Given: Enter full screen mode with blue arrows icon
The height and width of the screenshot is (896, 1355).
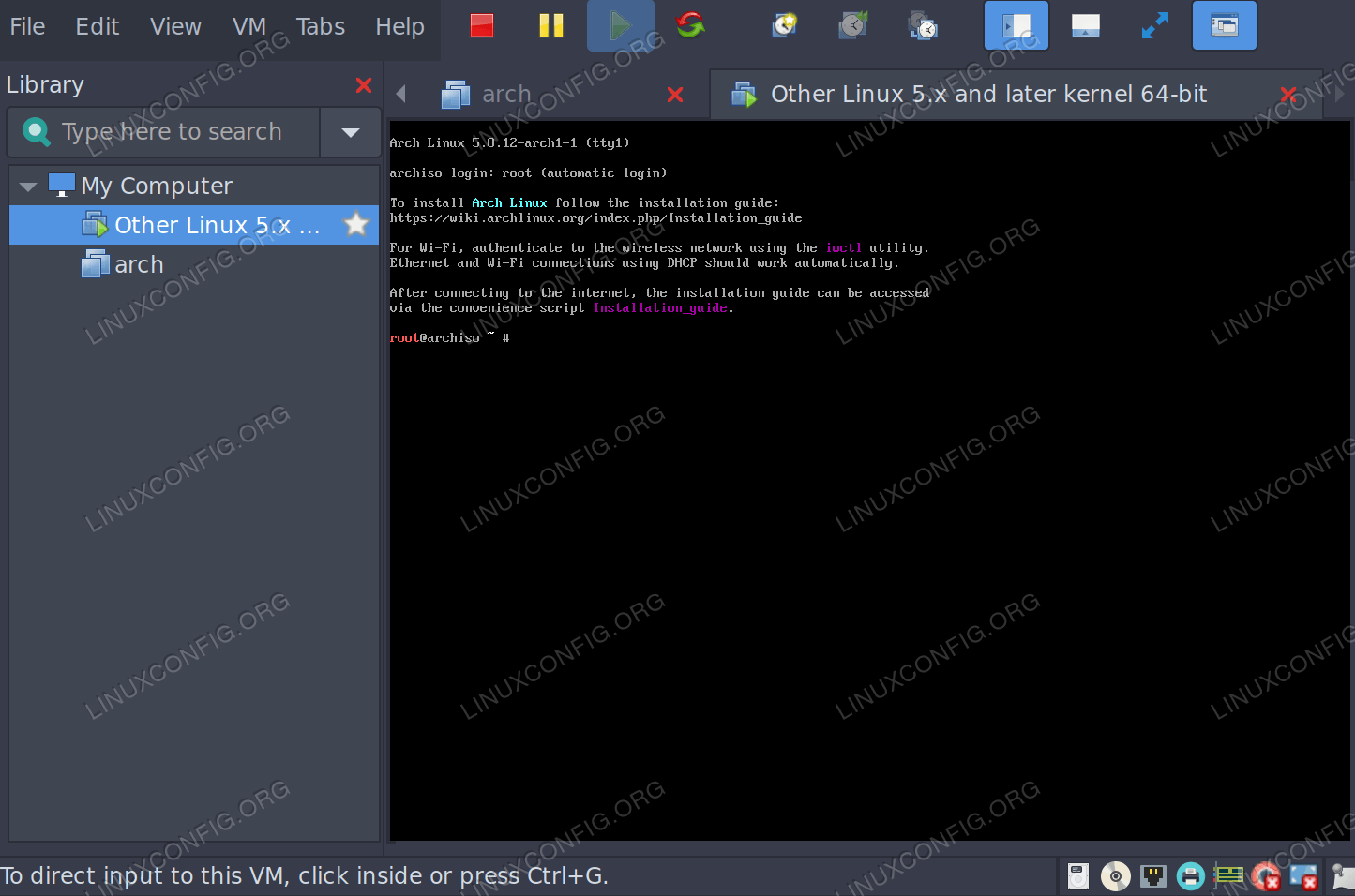Looking at the screenshot, I should [x=1155, y=25].
